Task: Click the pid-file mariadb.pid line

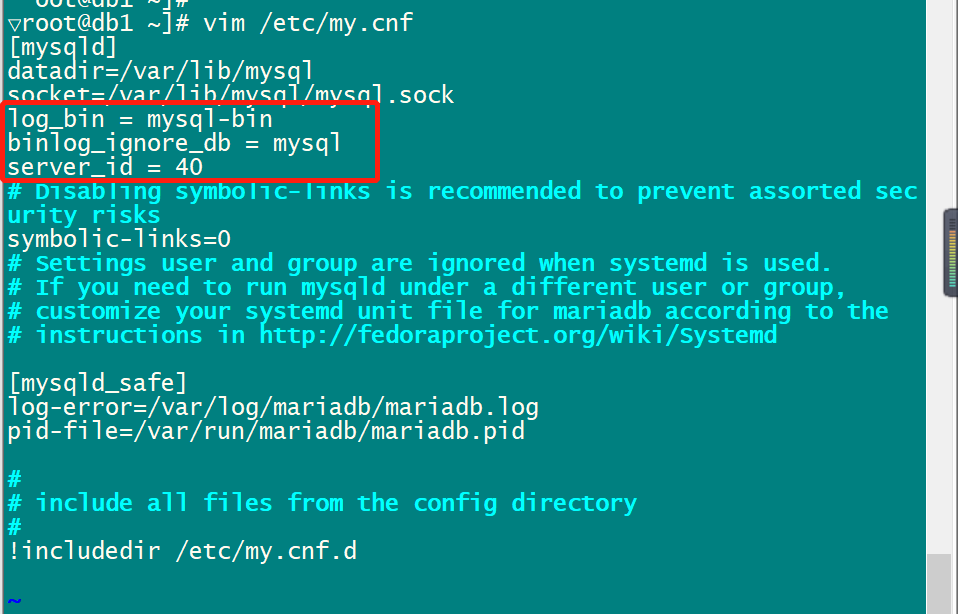Action: pyautogui.click(x=266, y=431)
